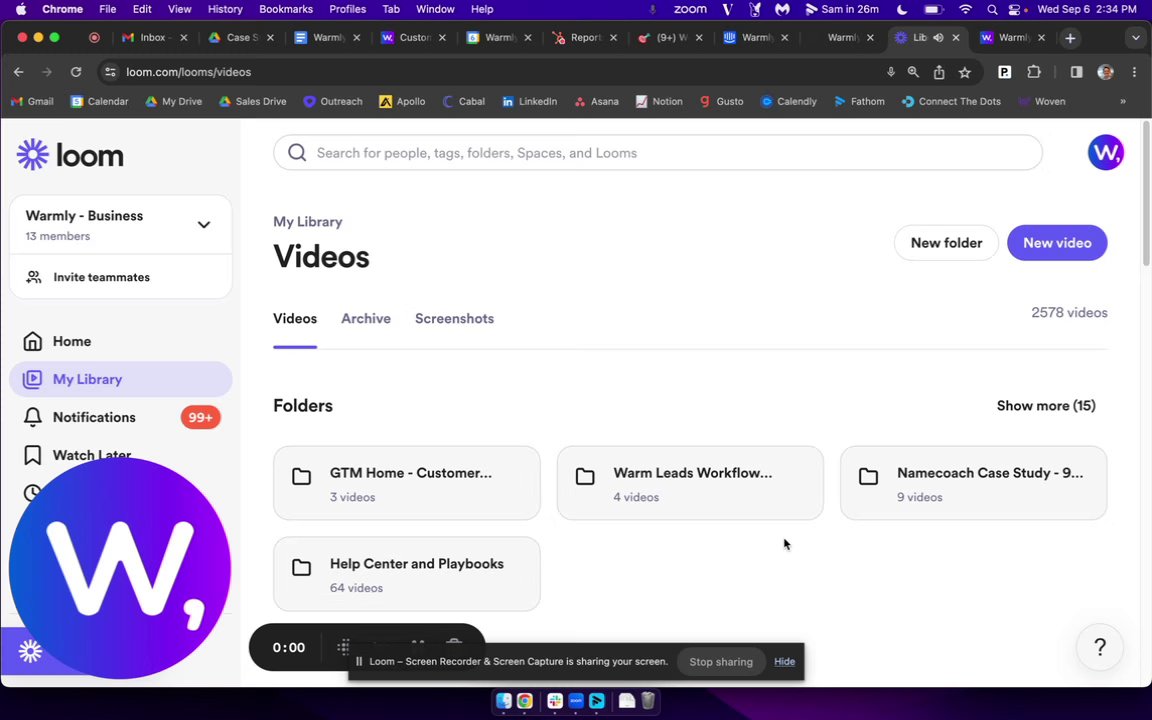Show hidden bookmarks with the double chevron
The width and height of the screenshot is (1152, 720).
coord(1123,101)
